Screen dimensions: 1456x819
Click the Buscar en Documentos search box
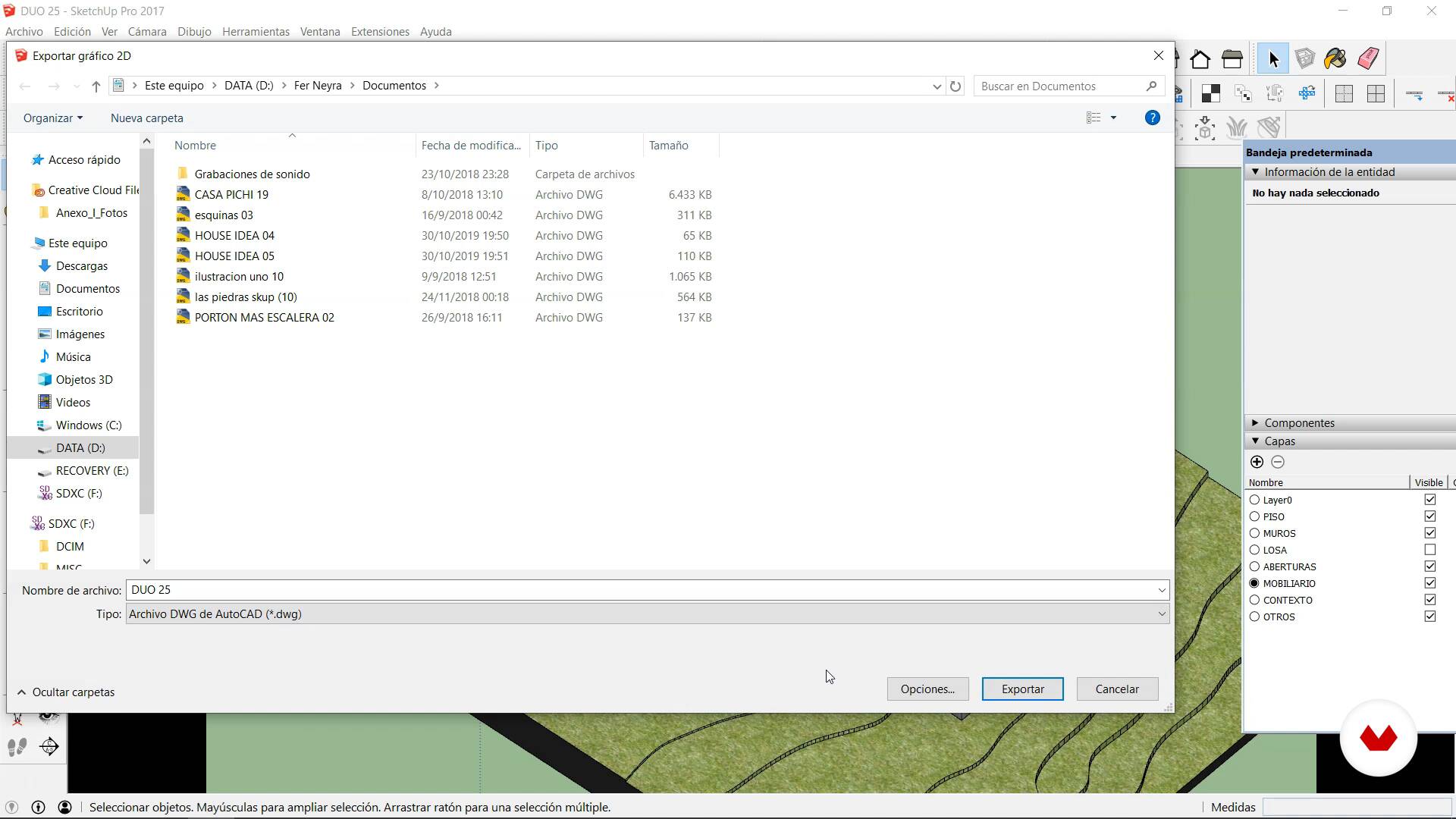(1068, 86)
